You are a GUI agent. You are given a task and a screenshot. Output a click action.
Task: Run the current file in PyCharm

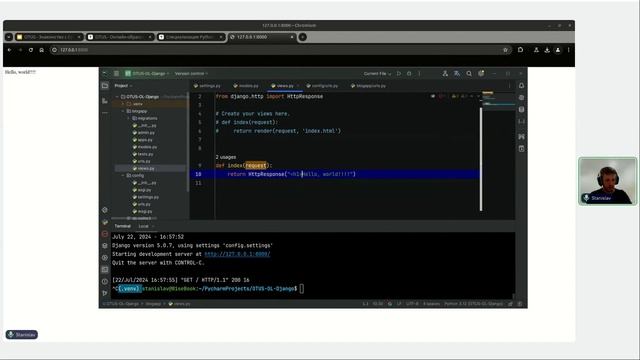[x=399, y=73]
